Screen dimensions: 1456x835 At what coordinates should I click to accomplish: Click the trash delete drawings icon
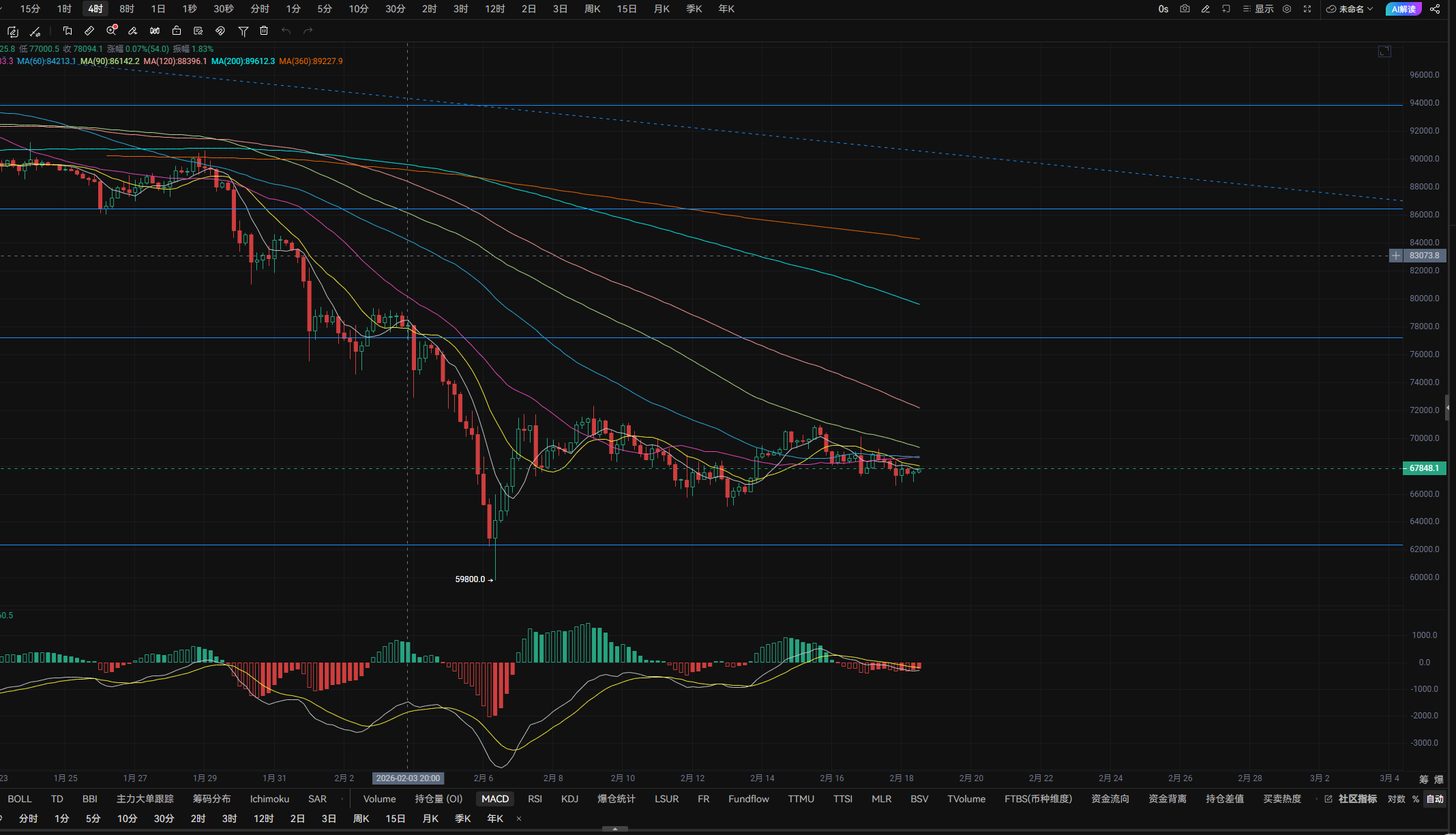pyautogui.click(x=264, y=31)
